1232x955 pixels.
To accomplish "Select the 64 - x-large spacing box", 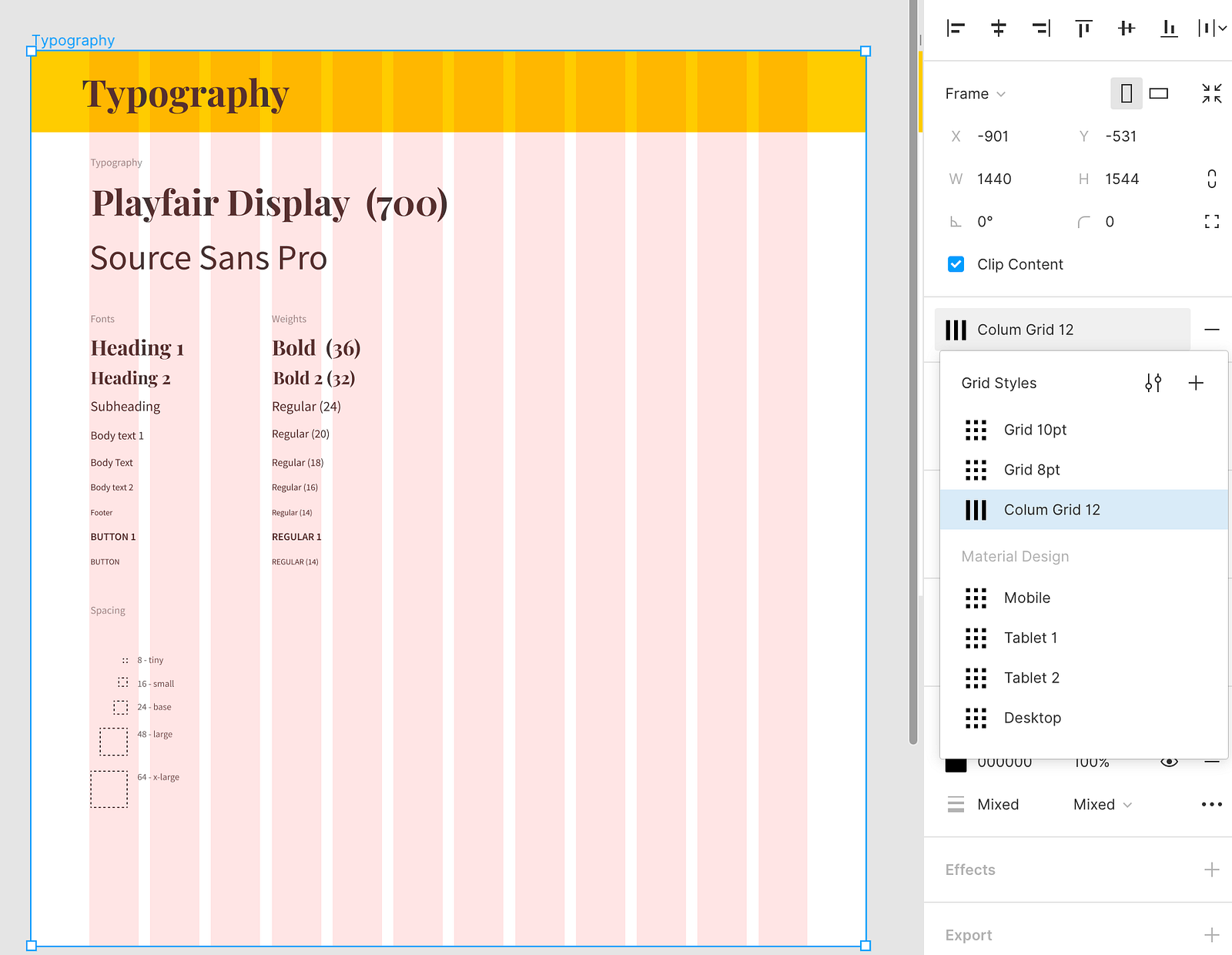I will coord(109,789).
